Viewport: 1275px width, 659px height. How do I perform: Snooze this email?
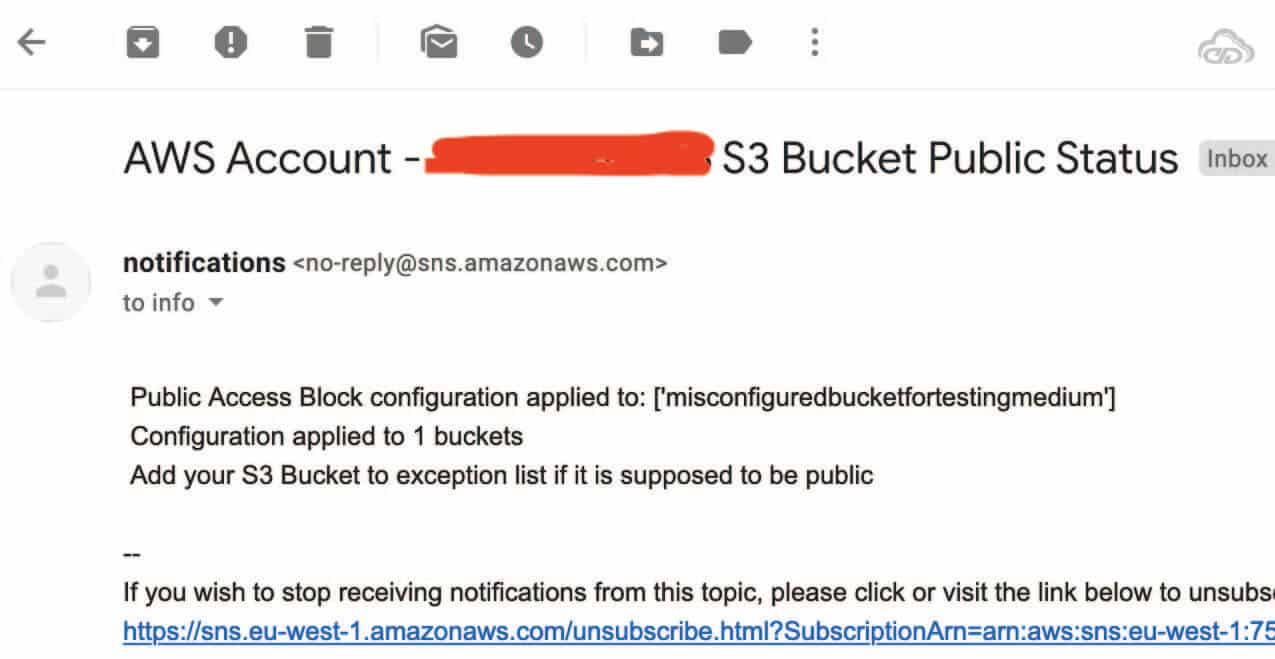527,42
